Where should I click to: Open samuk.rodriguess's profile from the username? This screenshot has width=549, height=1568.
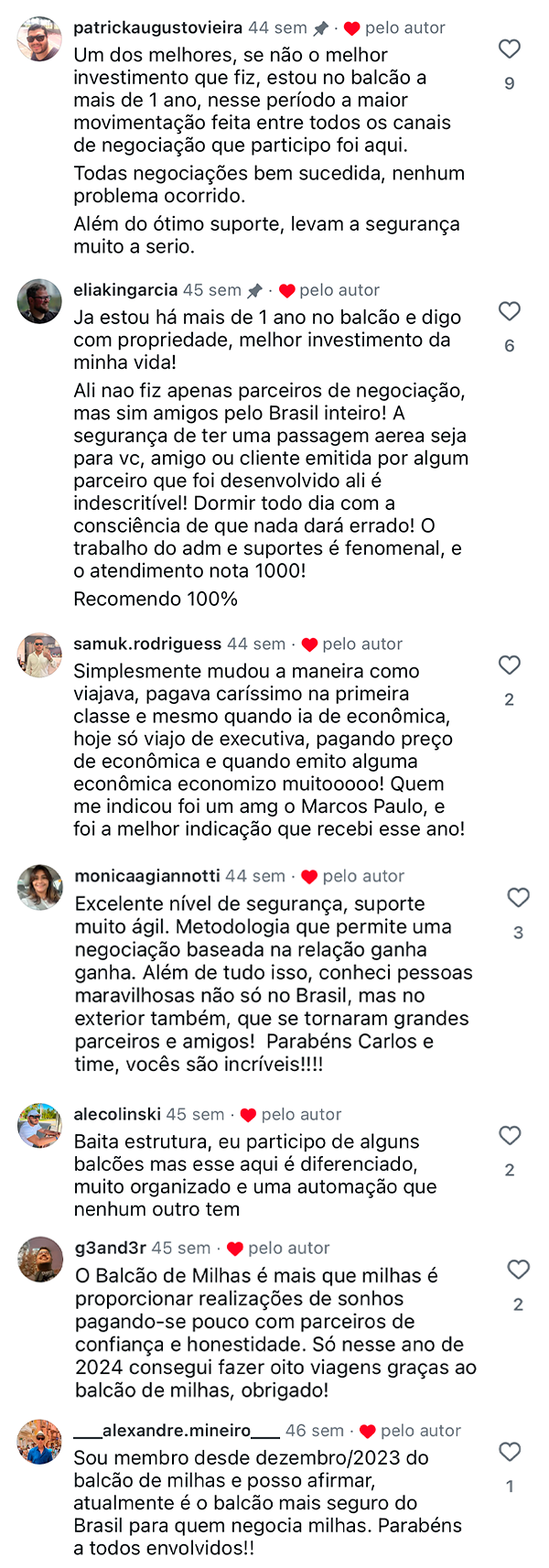tap(148, 643)
